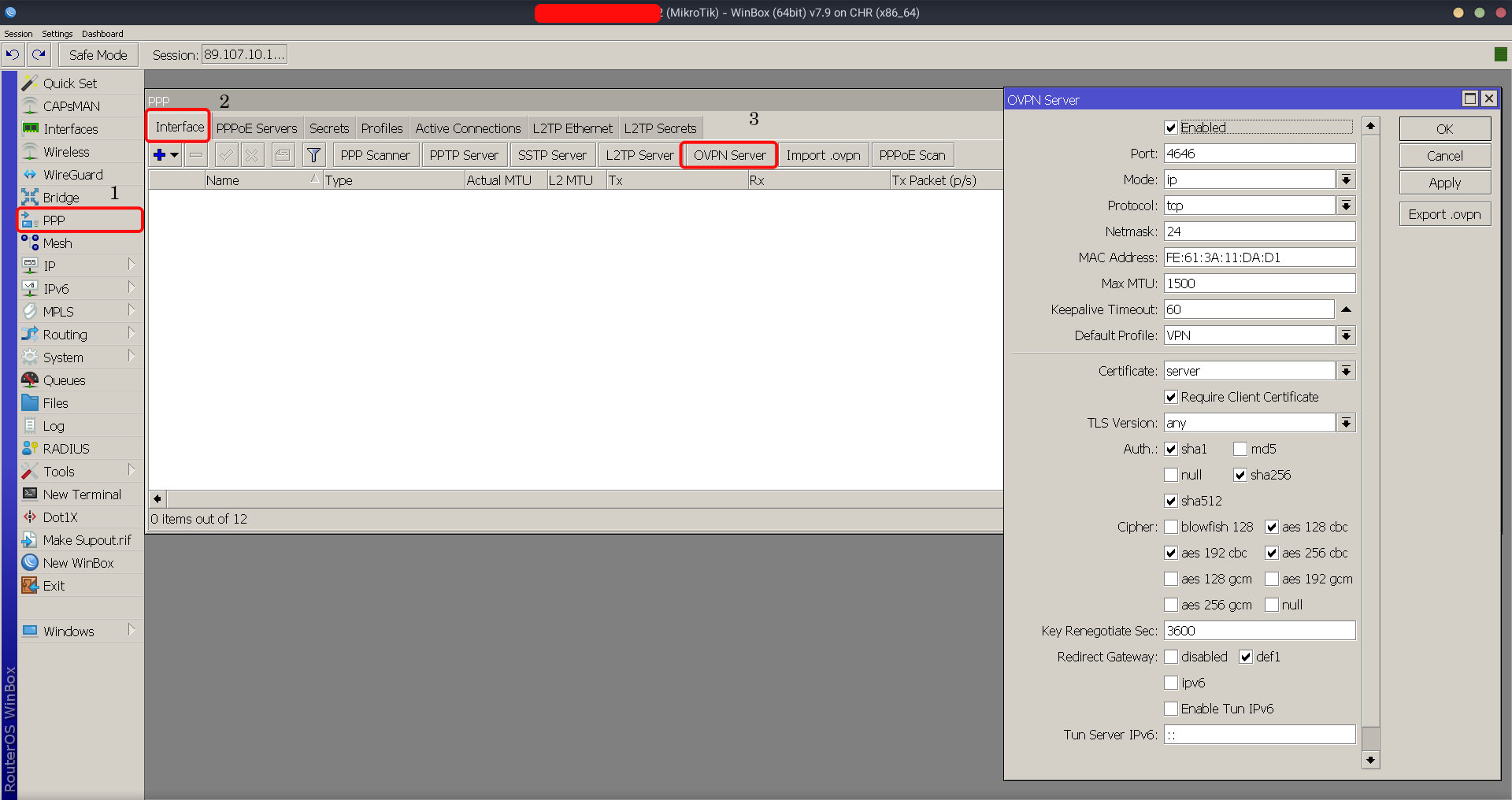Expand the Add button dropdown arrow

(x=175, y=155)
